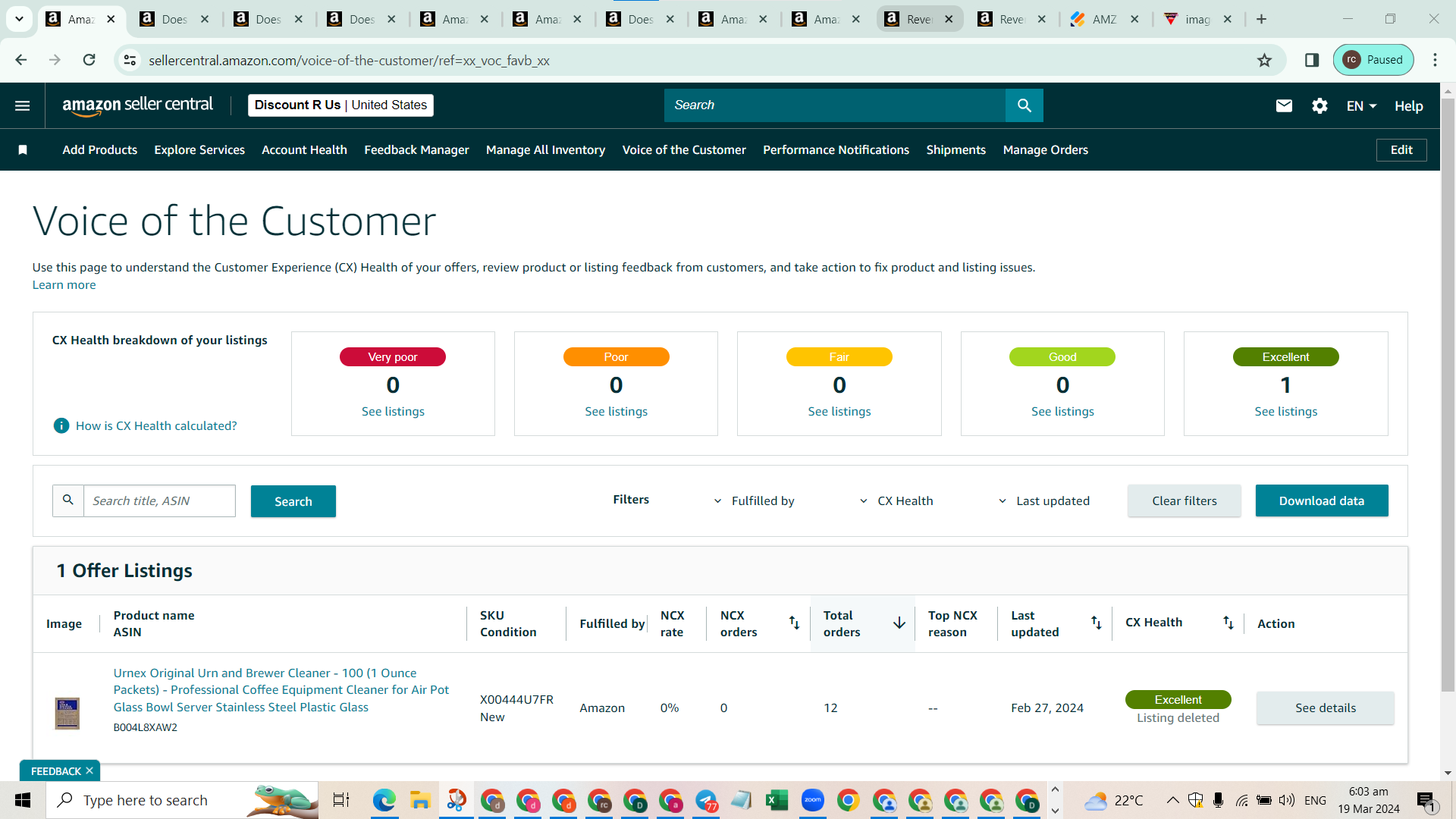Image resolution: width=1456 pixels, height=819 pixels.
Task: Open Task View on the taskbar
Action: coord(341,800)
